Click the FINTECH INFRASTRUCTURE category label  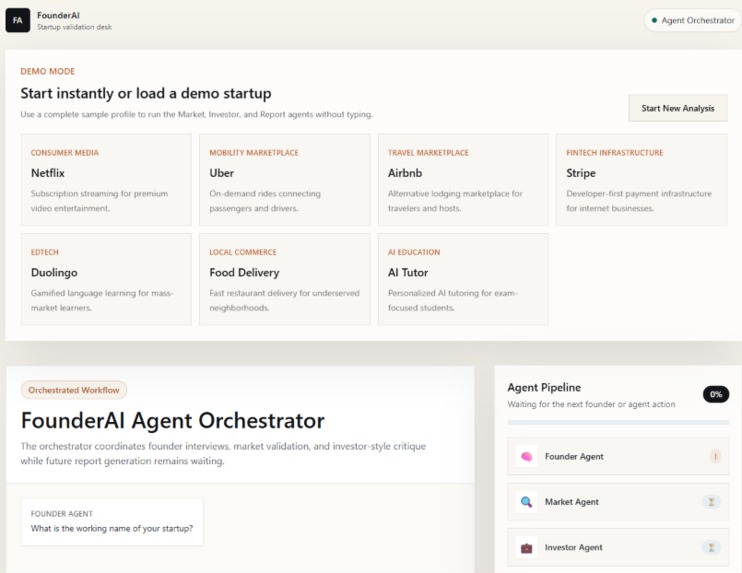(615, 153)
